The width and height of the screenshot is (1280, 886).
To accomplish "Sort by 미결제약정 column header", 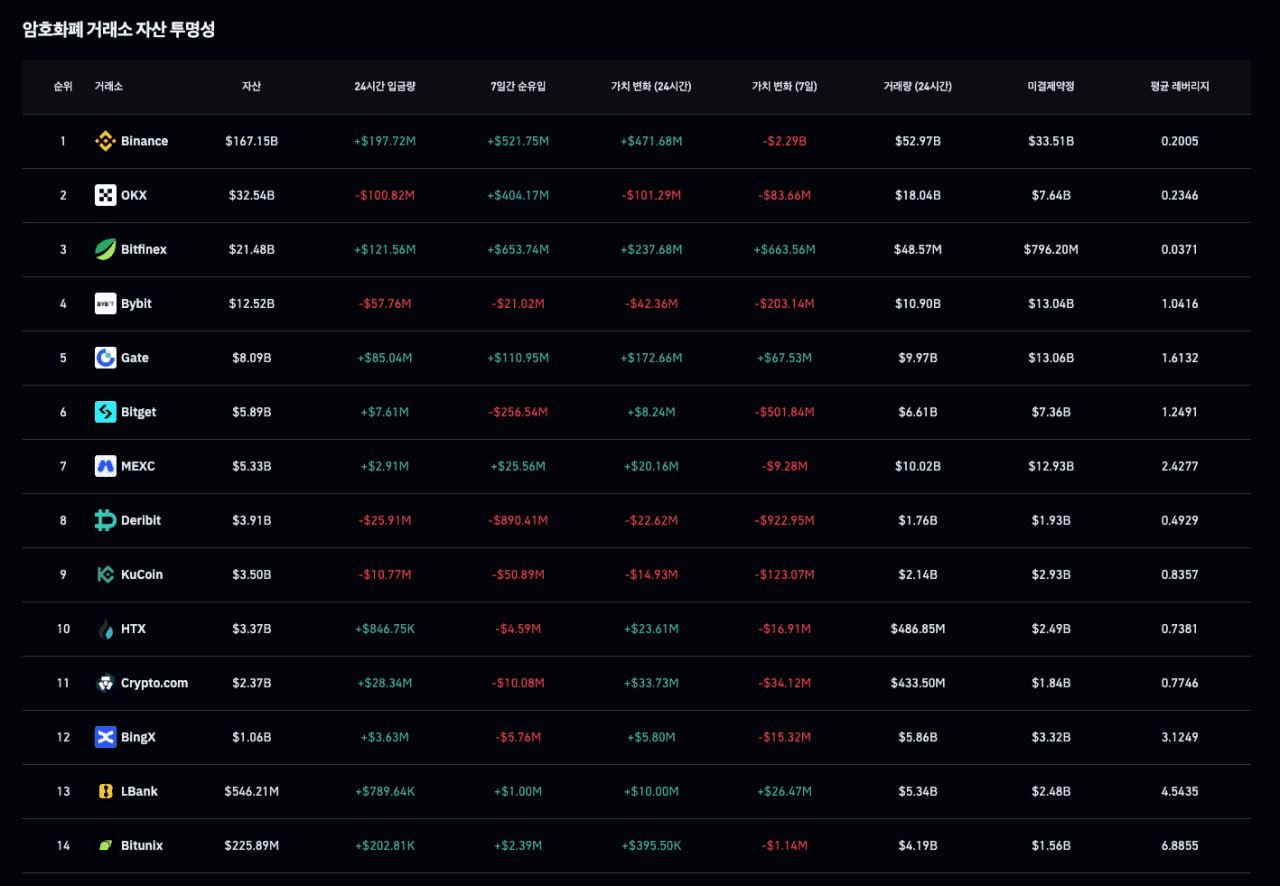I will coord(1051,87).
